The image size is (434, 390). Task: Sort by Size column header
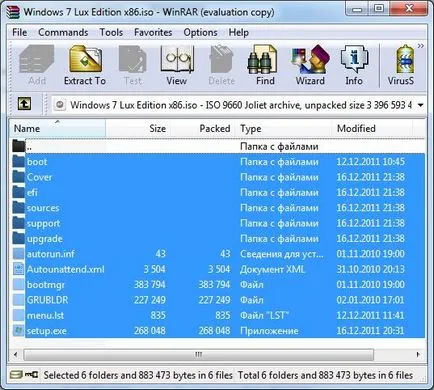(x=138, y=128)
